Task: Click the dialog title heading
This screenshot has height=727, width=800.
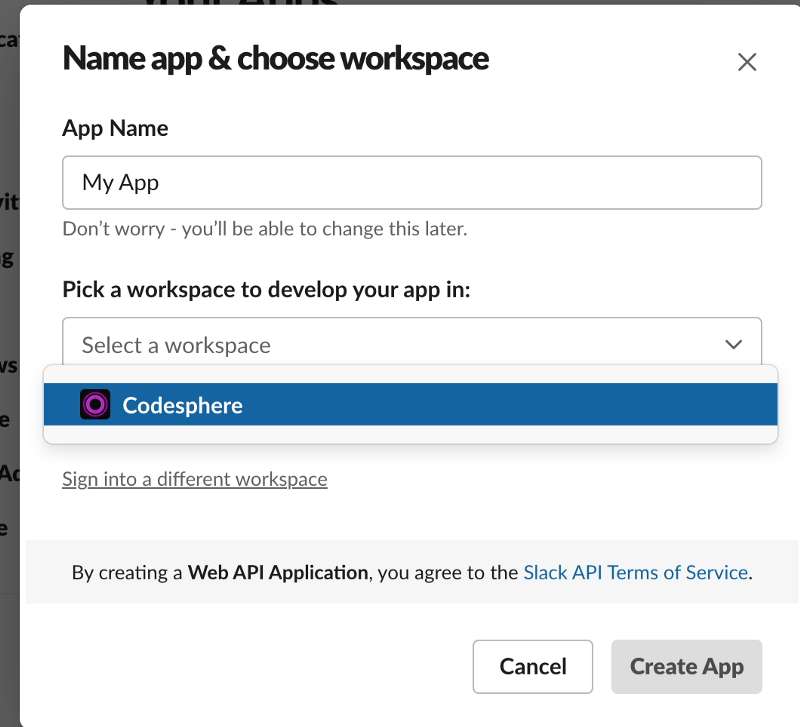Action: (275, 59)
